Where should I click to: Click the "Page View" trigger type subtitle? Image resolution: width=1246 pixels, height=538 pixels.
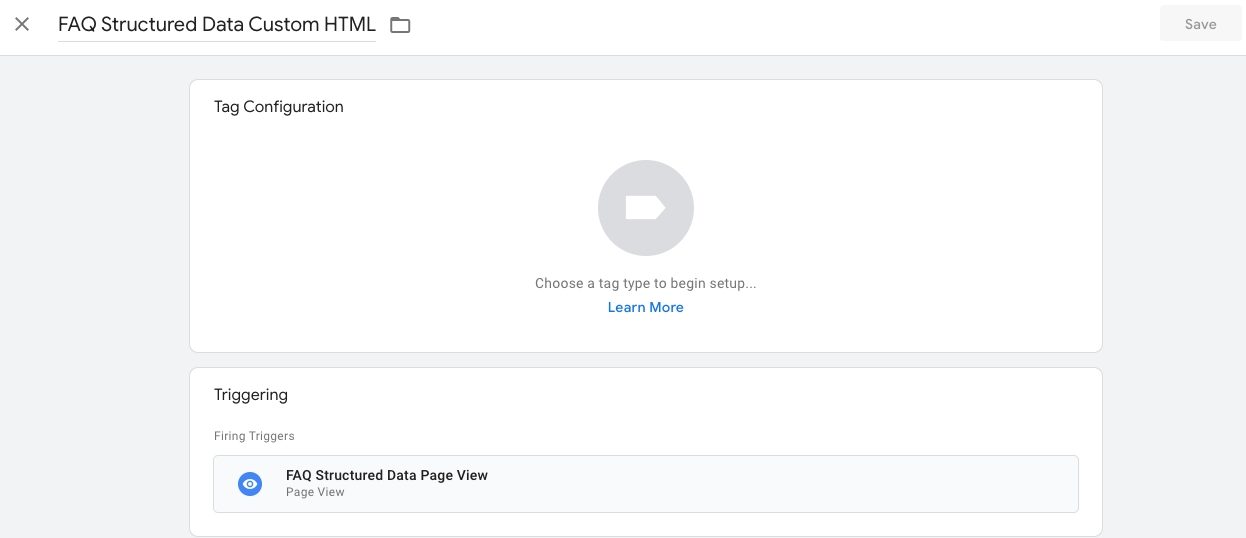(x=315, y=492)
